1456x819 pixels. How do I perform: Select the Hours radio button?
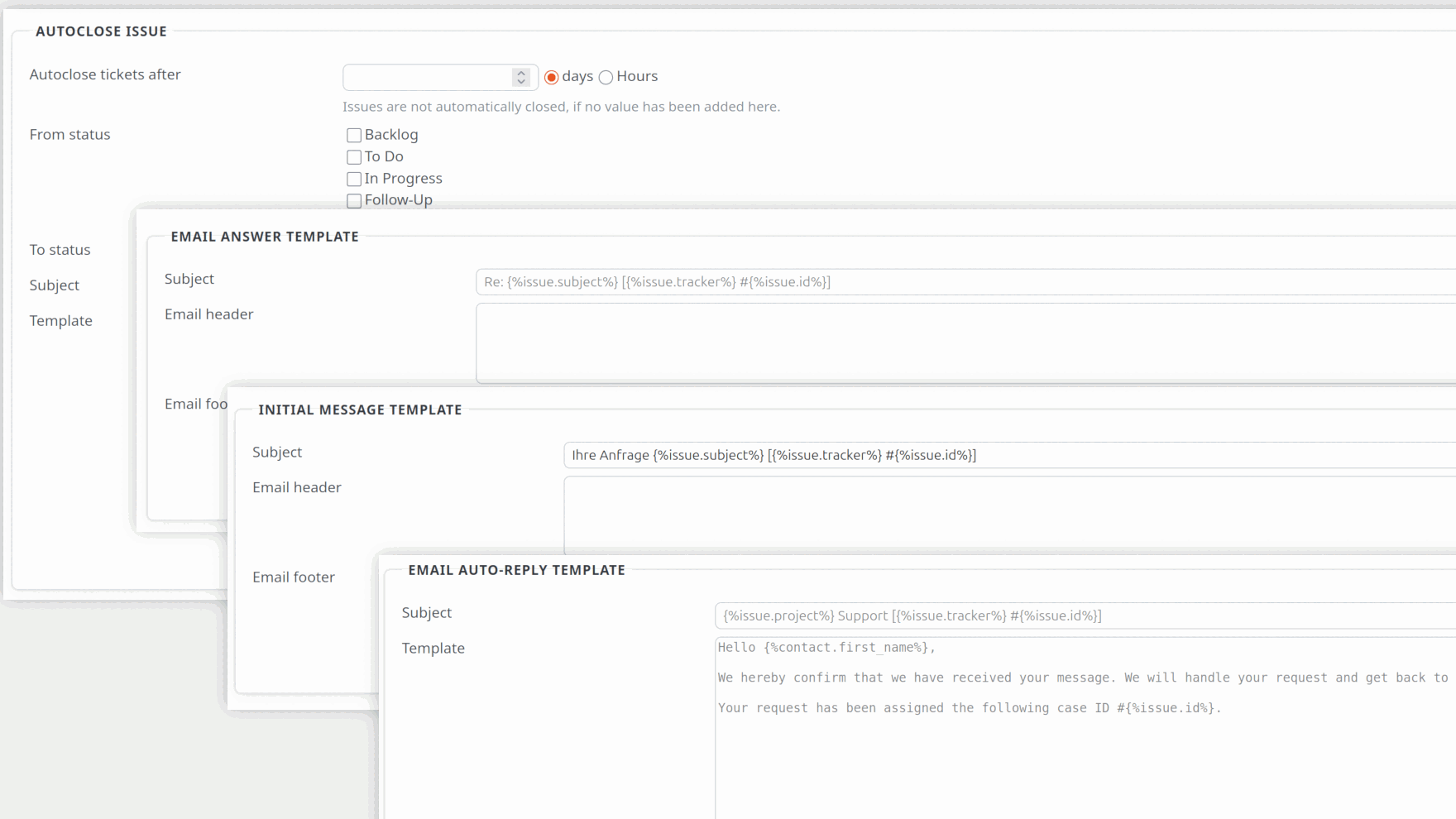click(606, 77)
